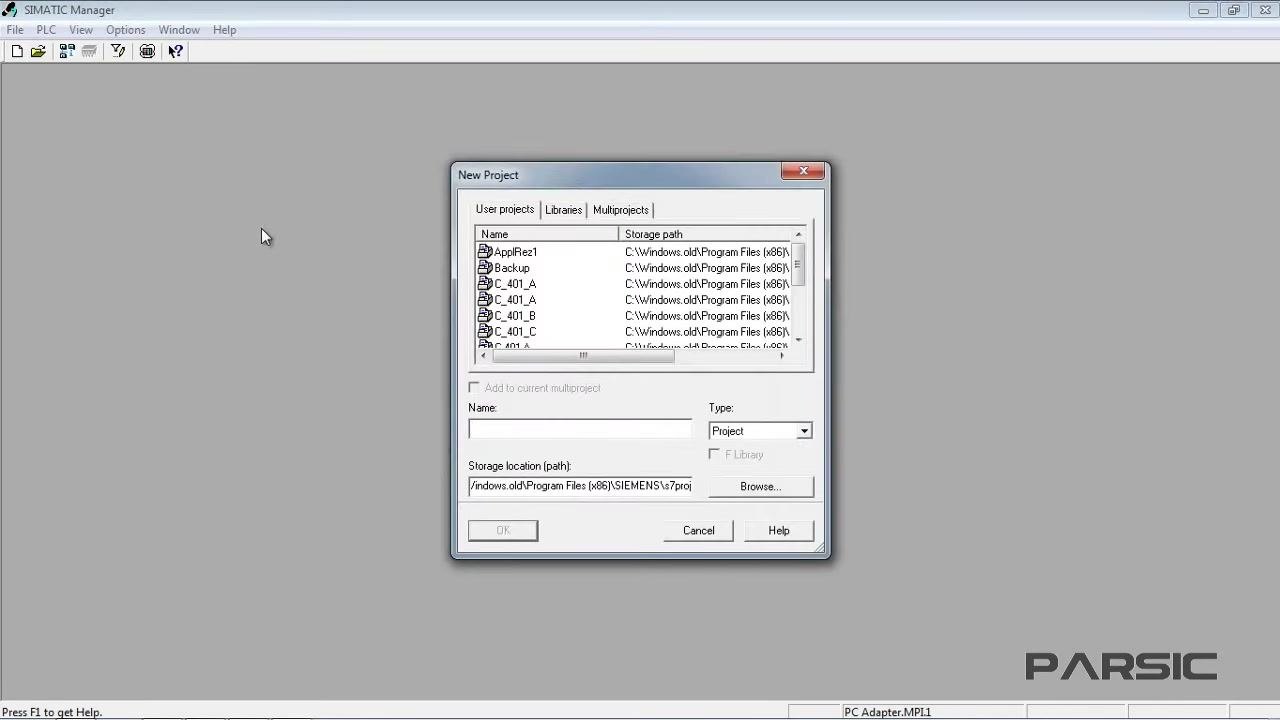Click the SIMATIC Manager title bar app icon
1280x720 pixels.
click(10, 10)
